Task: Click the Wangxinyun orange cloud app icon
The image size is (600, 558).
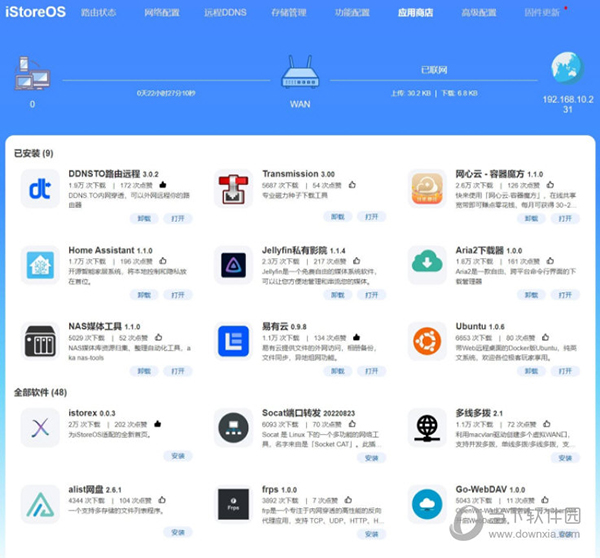Action: tap(427, 189)
